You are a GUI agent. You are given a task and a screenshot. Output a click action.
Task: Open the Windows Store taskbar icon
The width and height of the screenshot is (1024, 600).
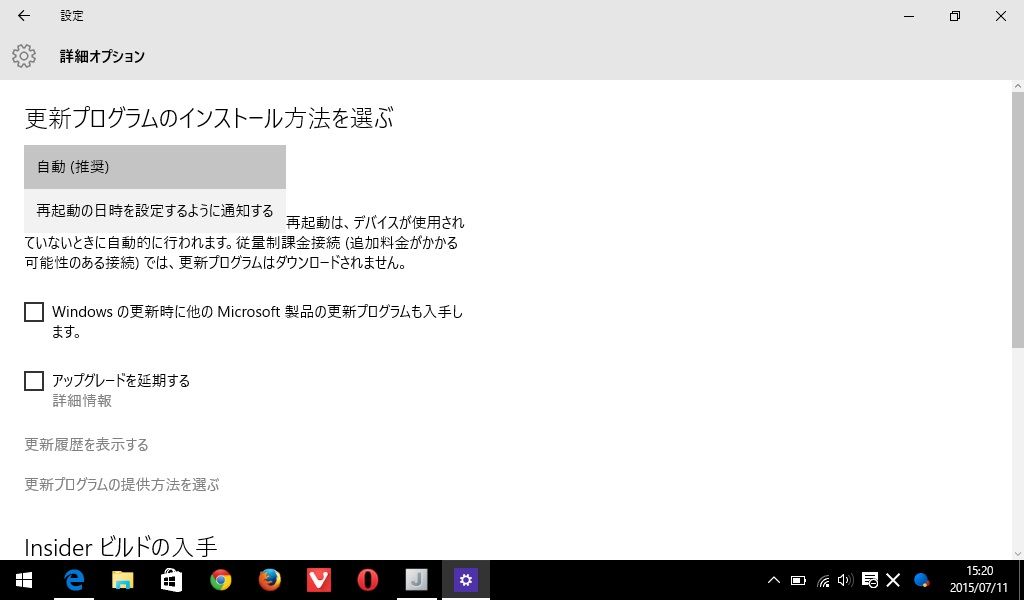(172, 580)
